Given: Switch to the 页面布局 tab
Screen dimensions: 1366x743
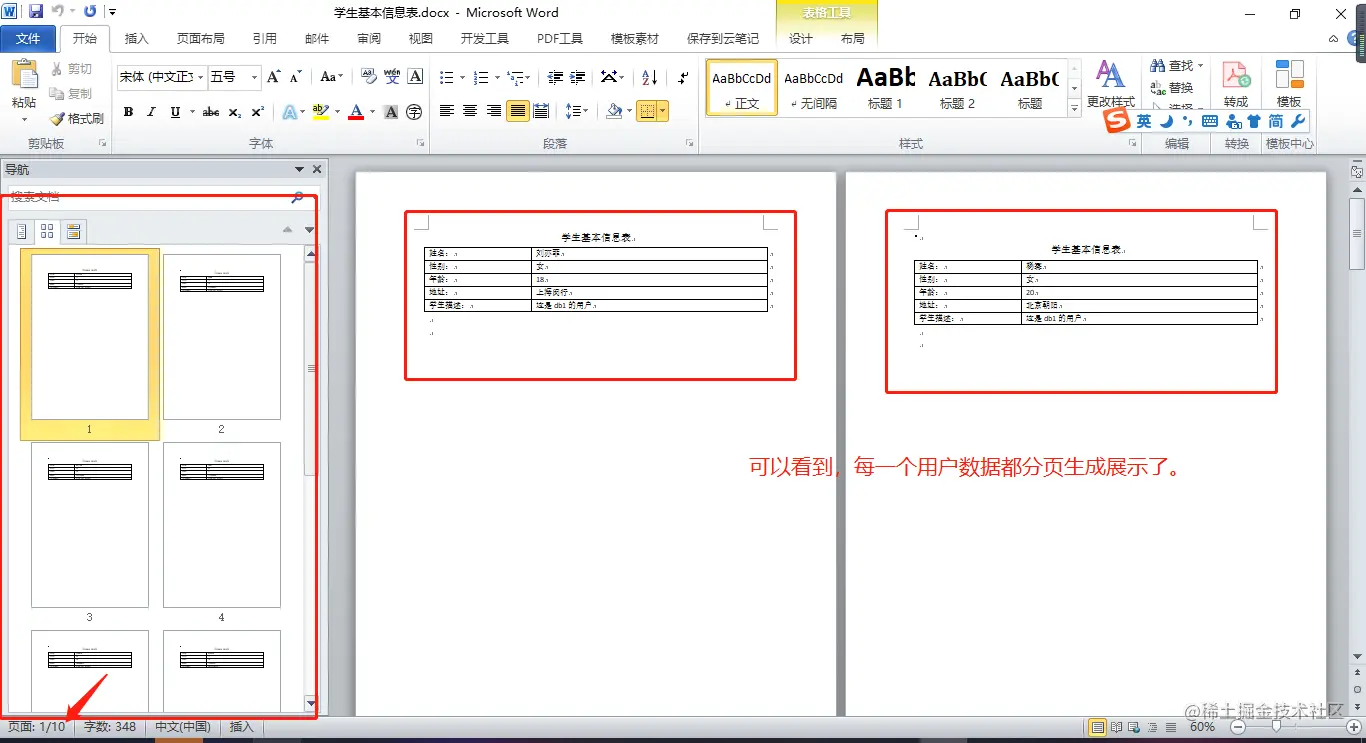Looking at the screenshot, I should pyautogui.click(x=201, y=39).
